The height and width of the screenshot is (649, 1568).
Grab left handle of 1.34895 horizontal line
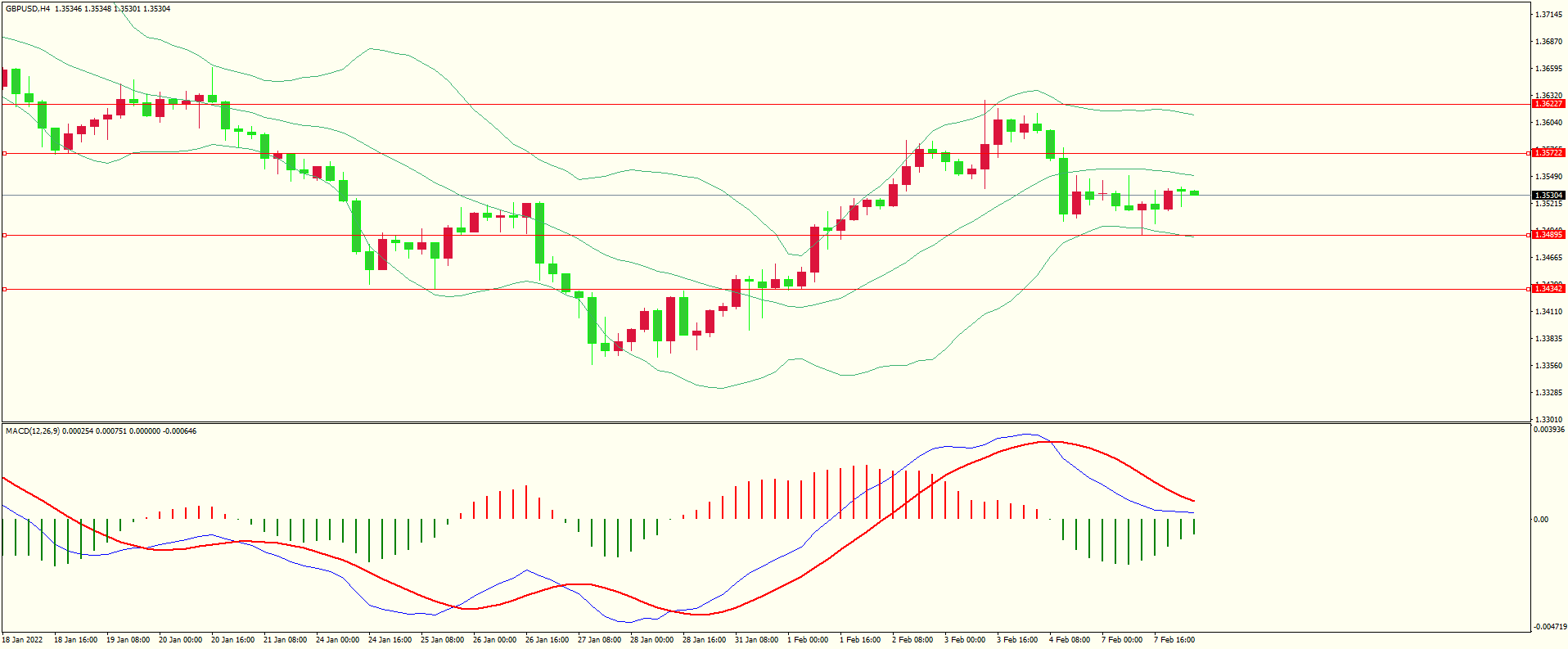4,235
